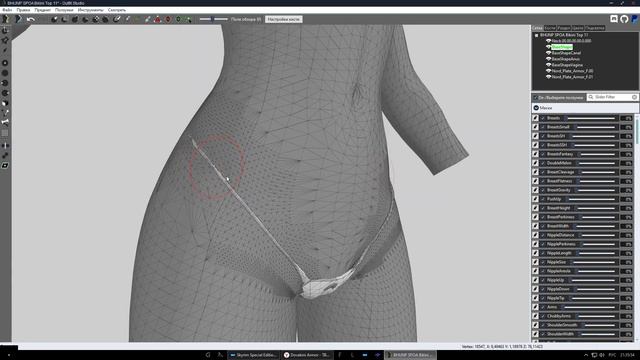The image size is (640, 360).
Task: Click the red triangle icon in the top toolbar
Action: coord(158,19)
